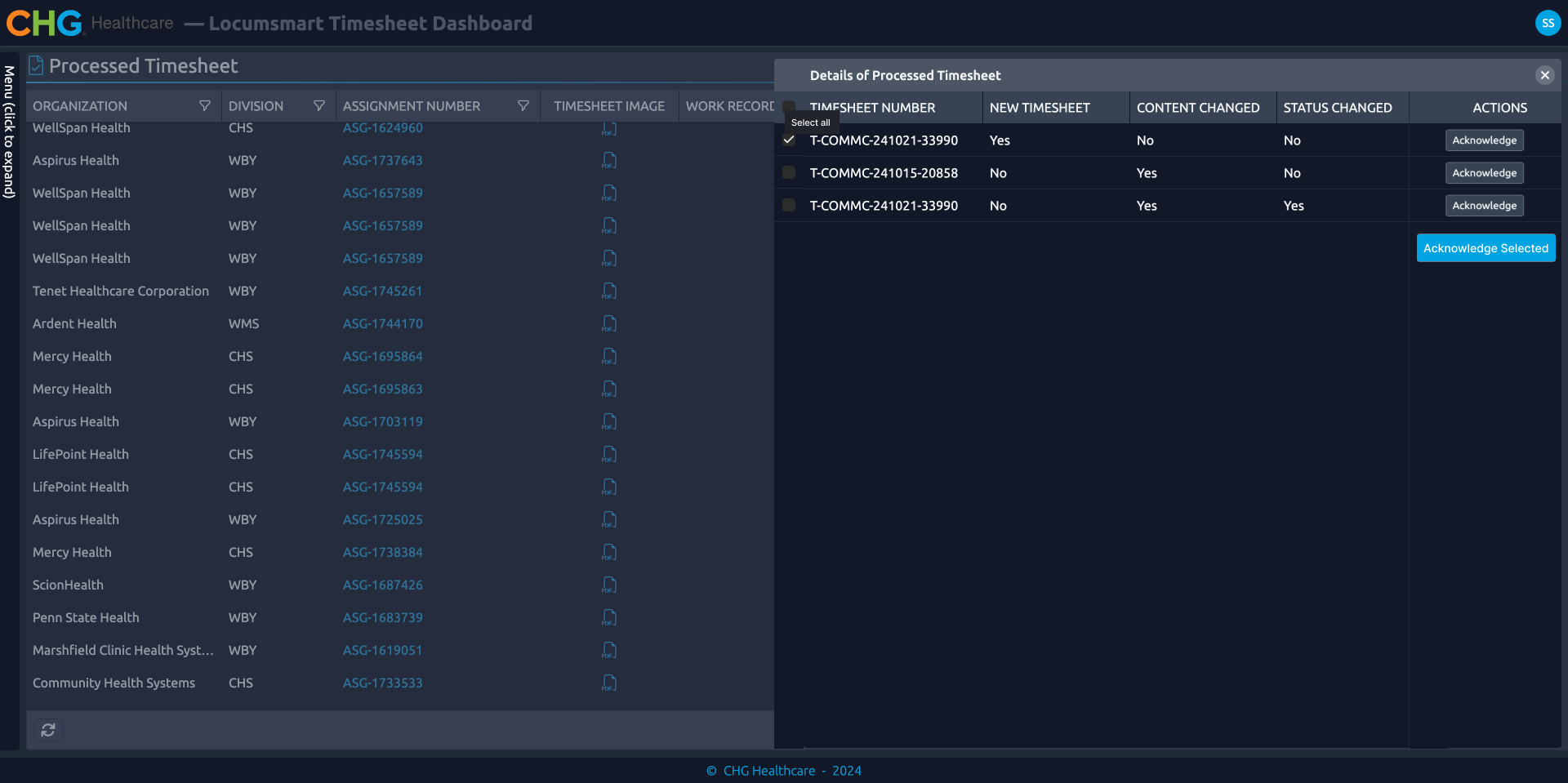Open timesheet PDF for ASG-1683739
The width and height of the screenshot is (1568, 783).
609,618
